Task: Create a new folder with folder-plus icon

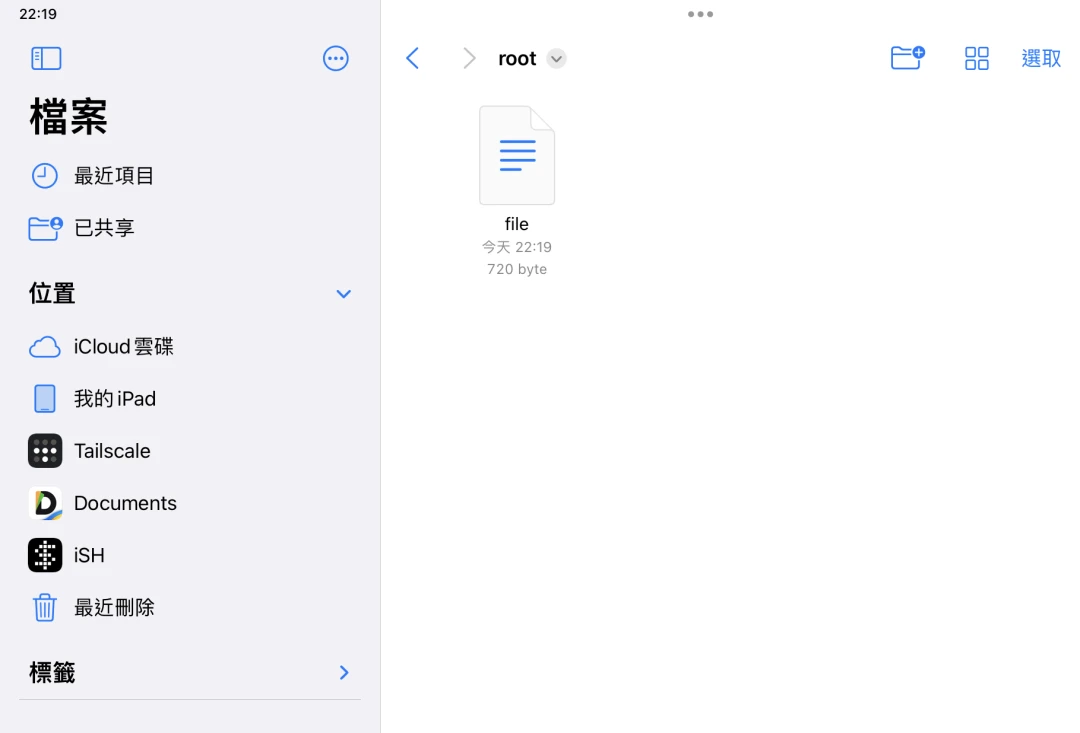Action: (907, 58)
